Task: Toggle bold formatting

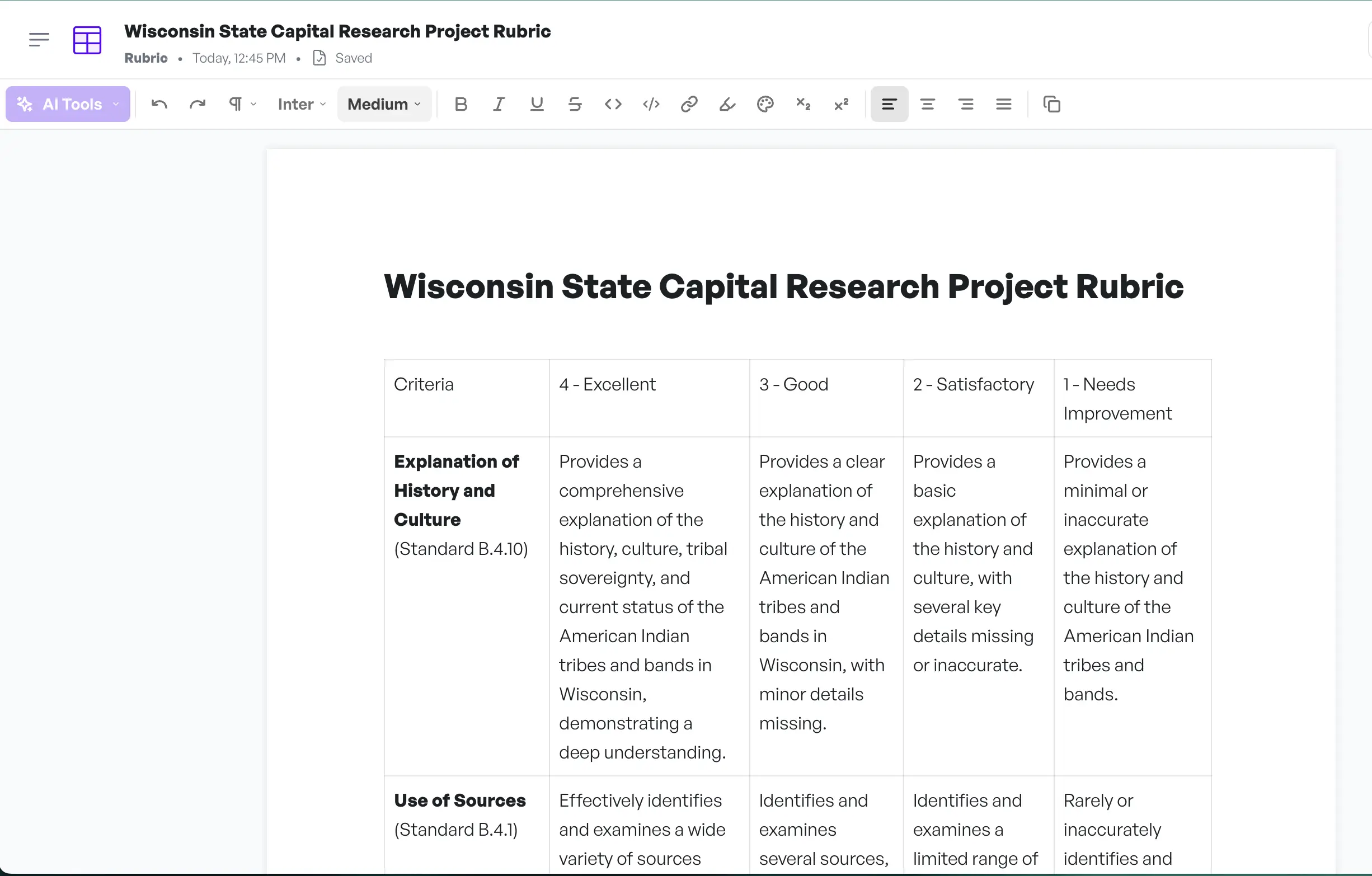Action: click(x=461, y=104)
